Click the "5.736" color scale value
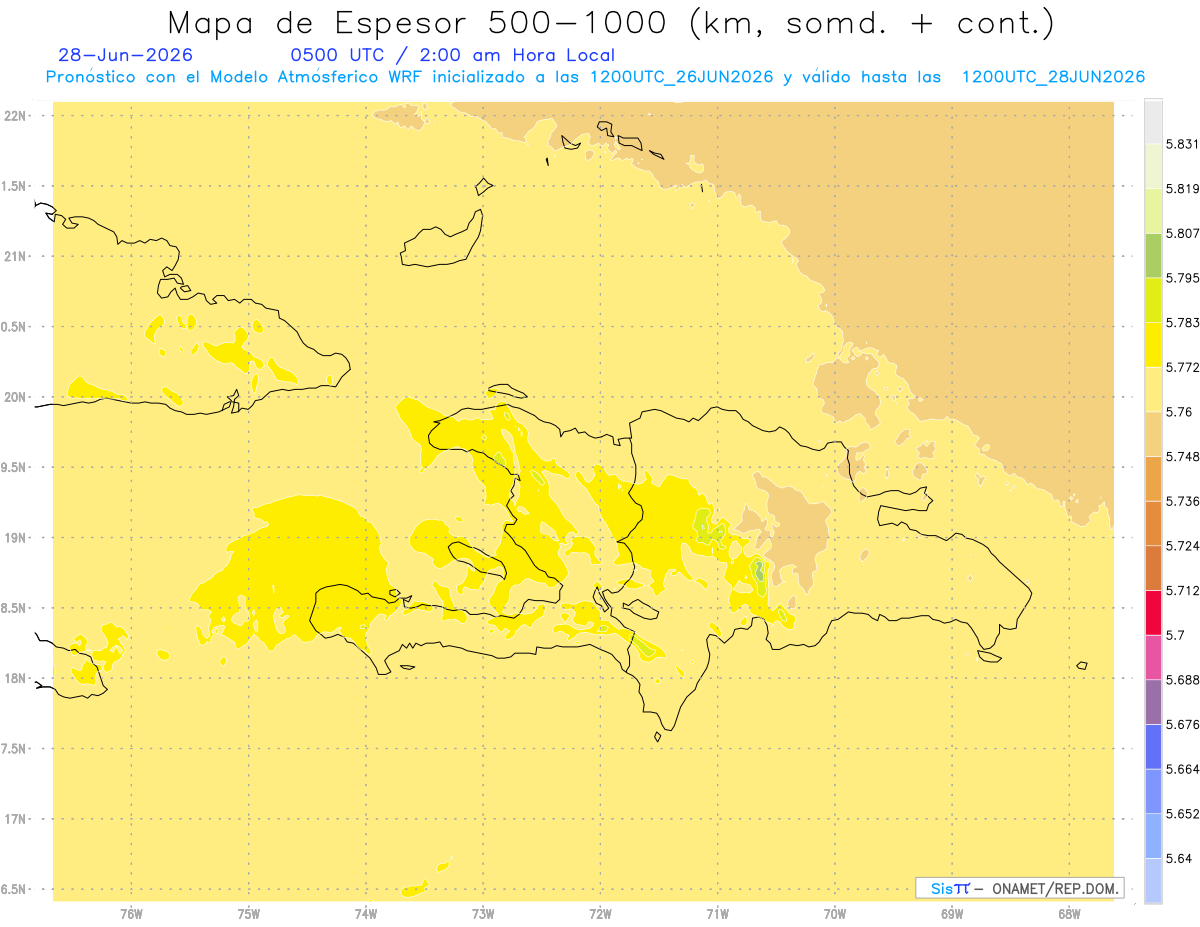The image size is (1200, 927). (x=1183, y=501)
